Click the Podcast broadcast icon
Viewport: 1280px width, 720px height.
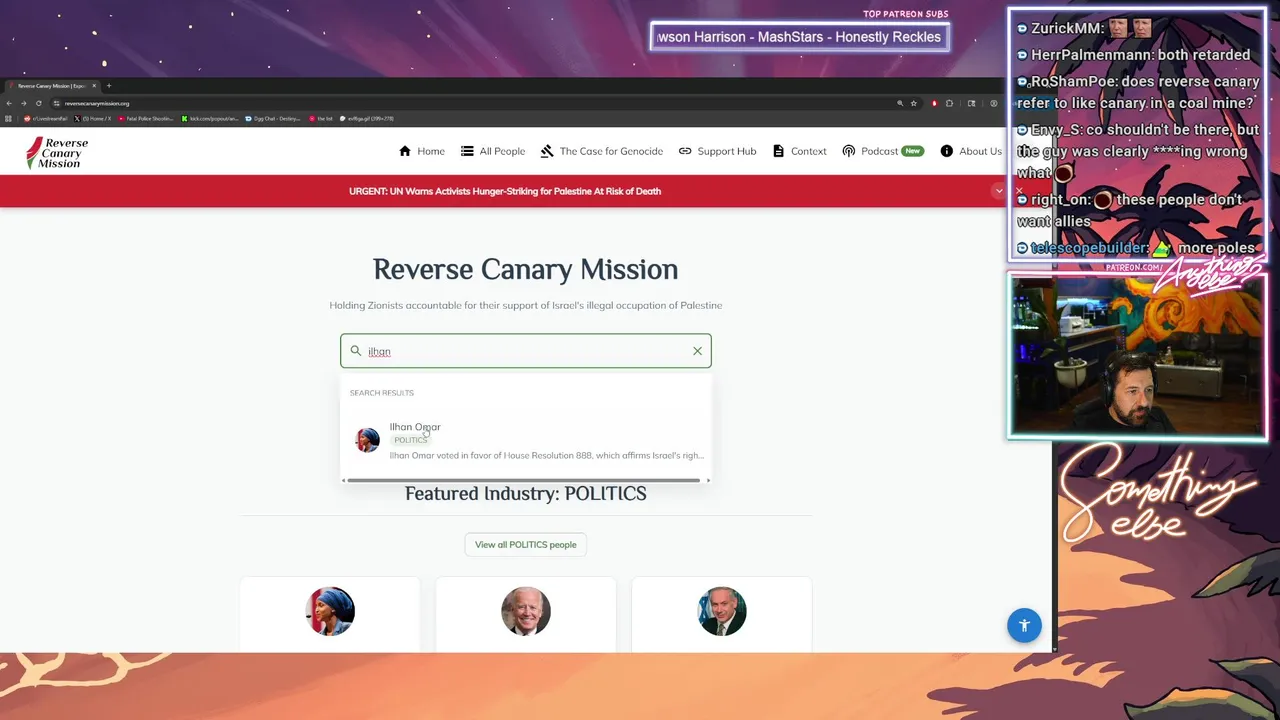click(849, 151)
